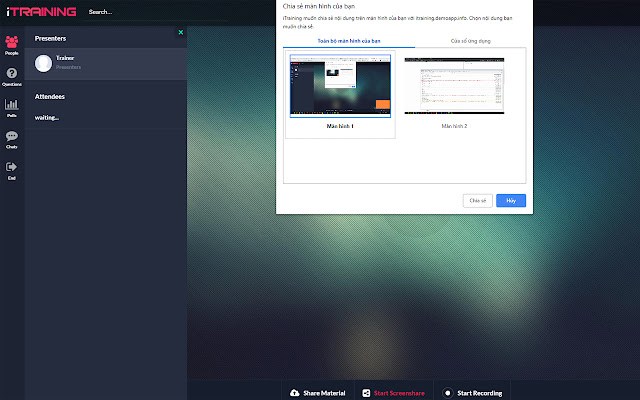Click the blue 'Hủy' cancel button

[x=511, y=201]
